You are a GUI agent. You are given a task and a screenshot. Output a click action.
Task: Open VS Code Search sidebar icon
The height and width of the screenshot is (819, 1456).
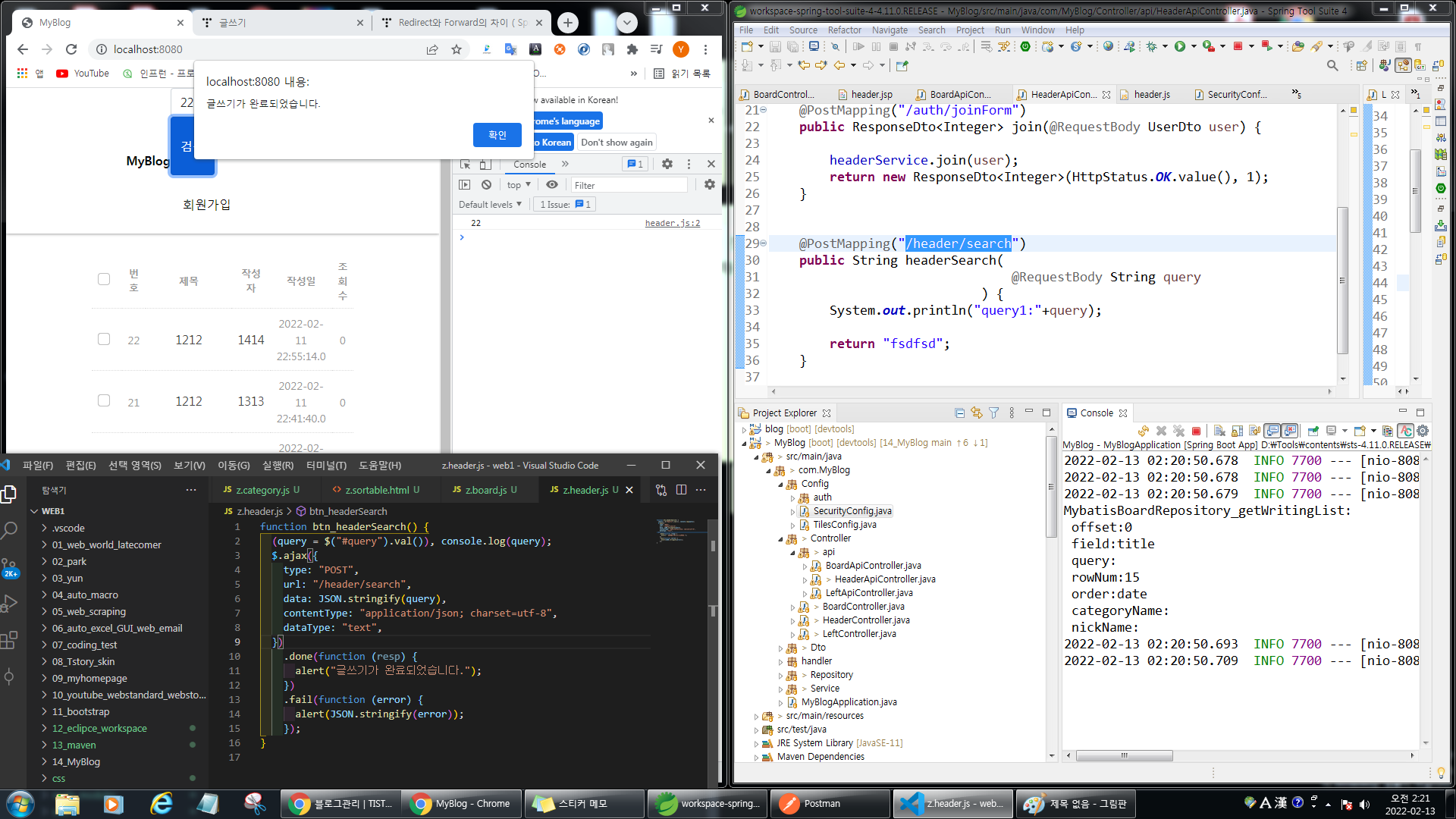[x=9, y=531]
